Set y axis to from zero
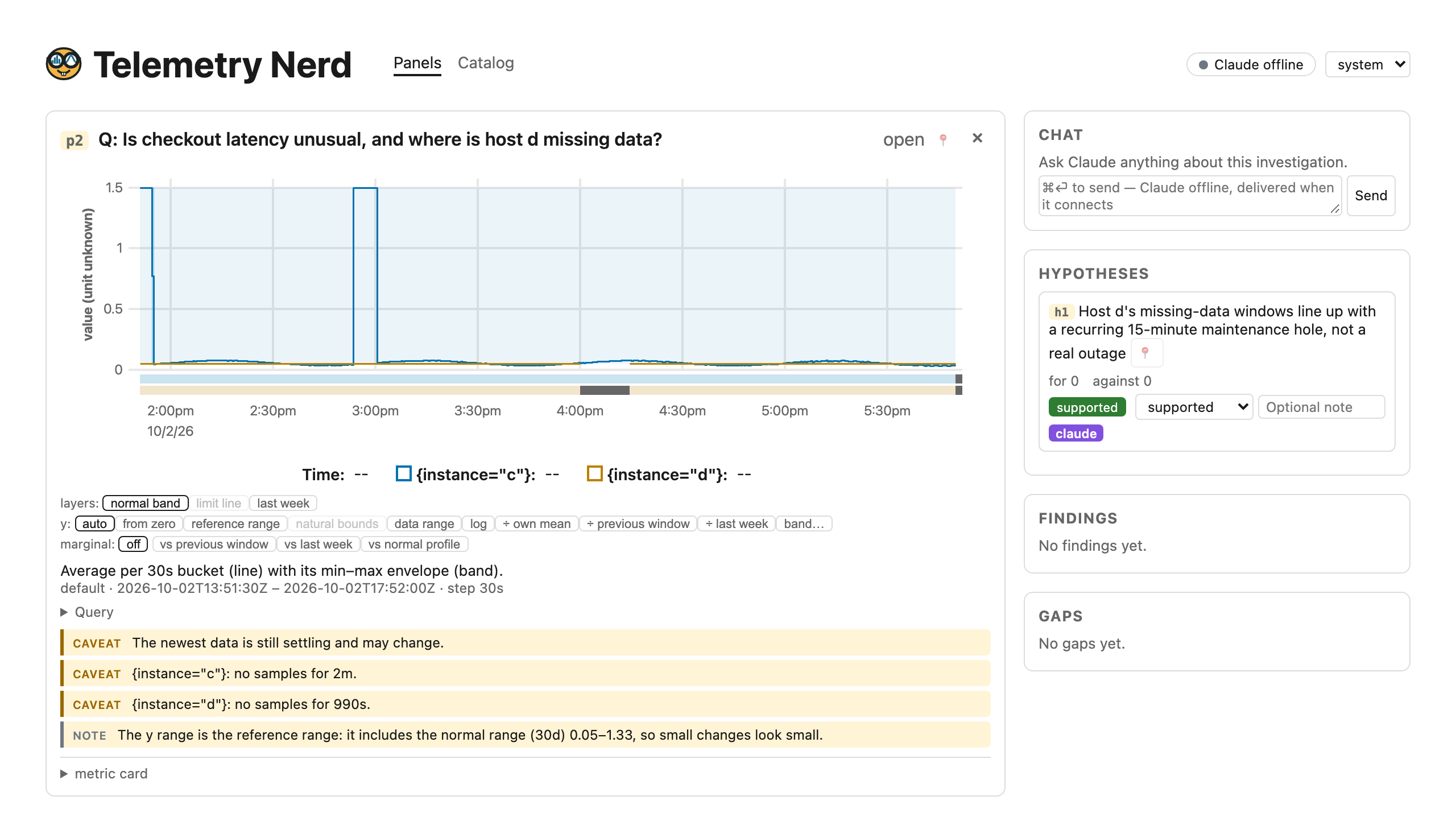 [148, 523]
